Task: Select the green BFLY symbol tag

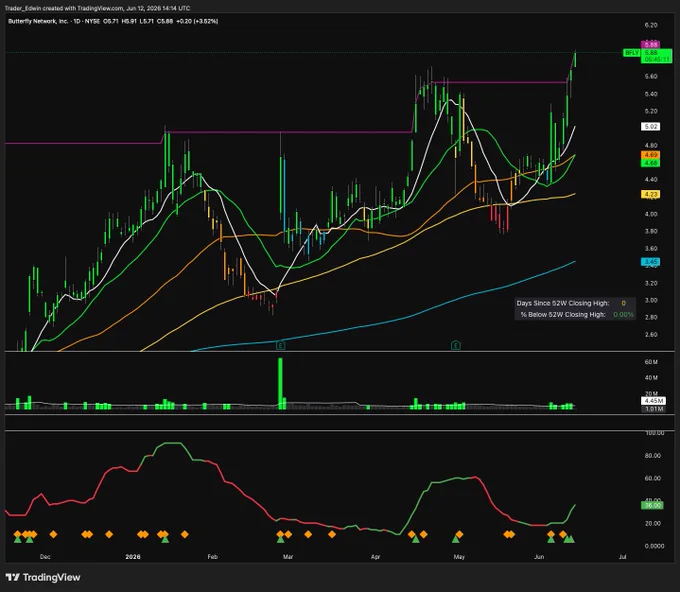Action: (631, 53)
